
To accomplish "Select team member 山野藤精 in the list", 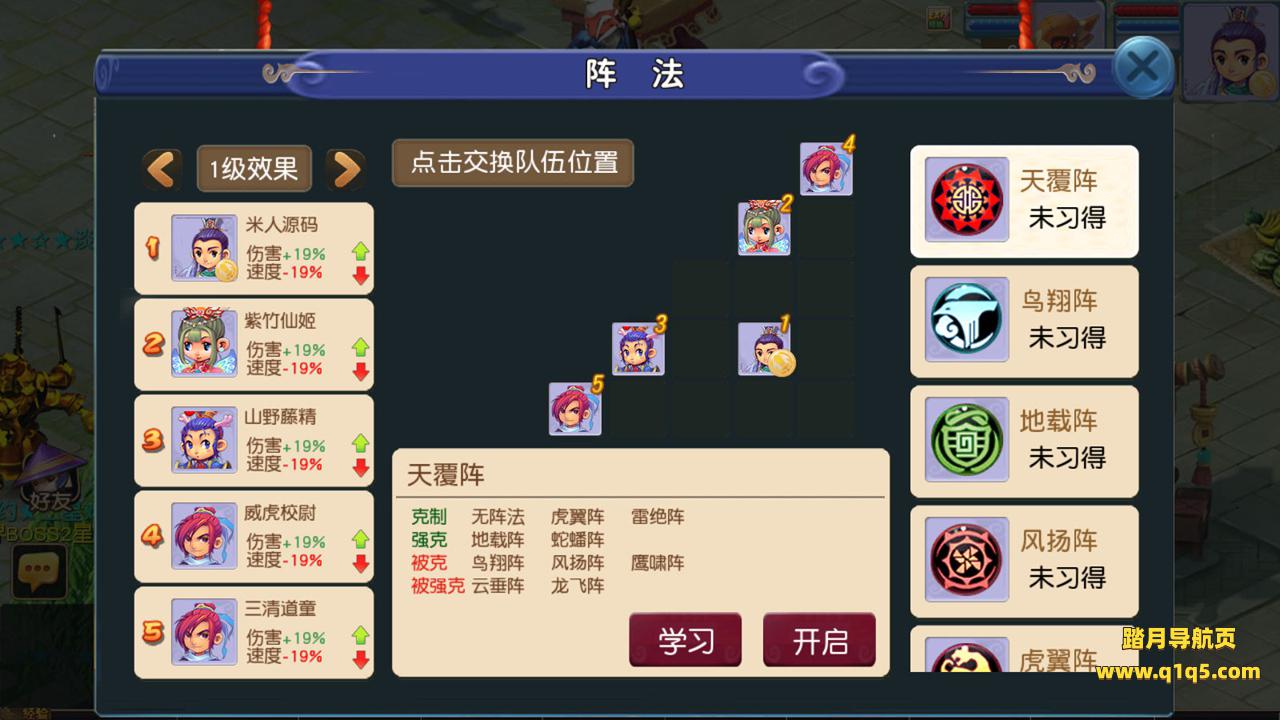I will tap(254, 440).
